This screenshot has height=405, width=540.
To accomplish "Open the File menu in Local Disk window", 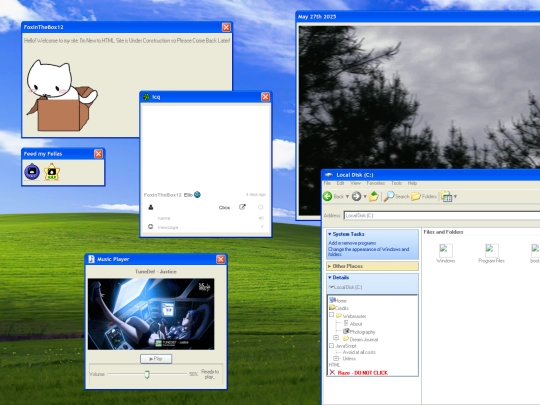I will [327, 183].
